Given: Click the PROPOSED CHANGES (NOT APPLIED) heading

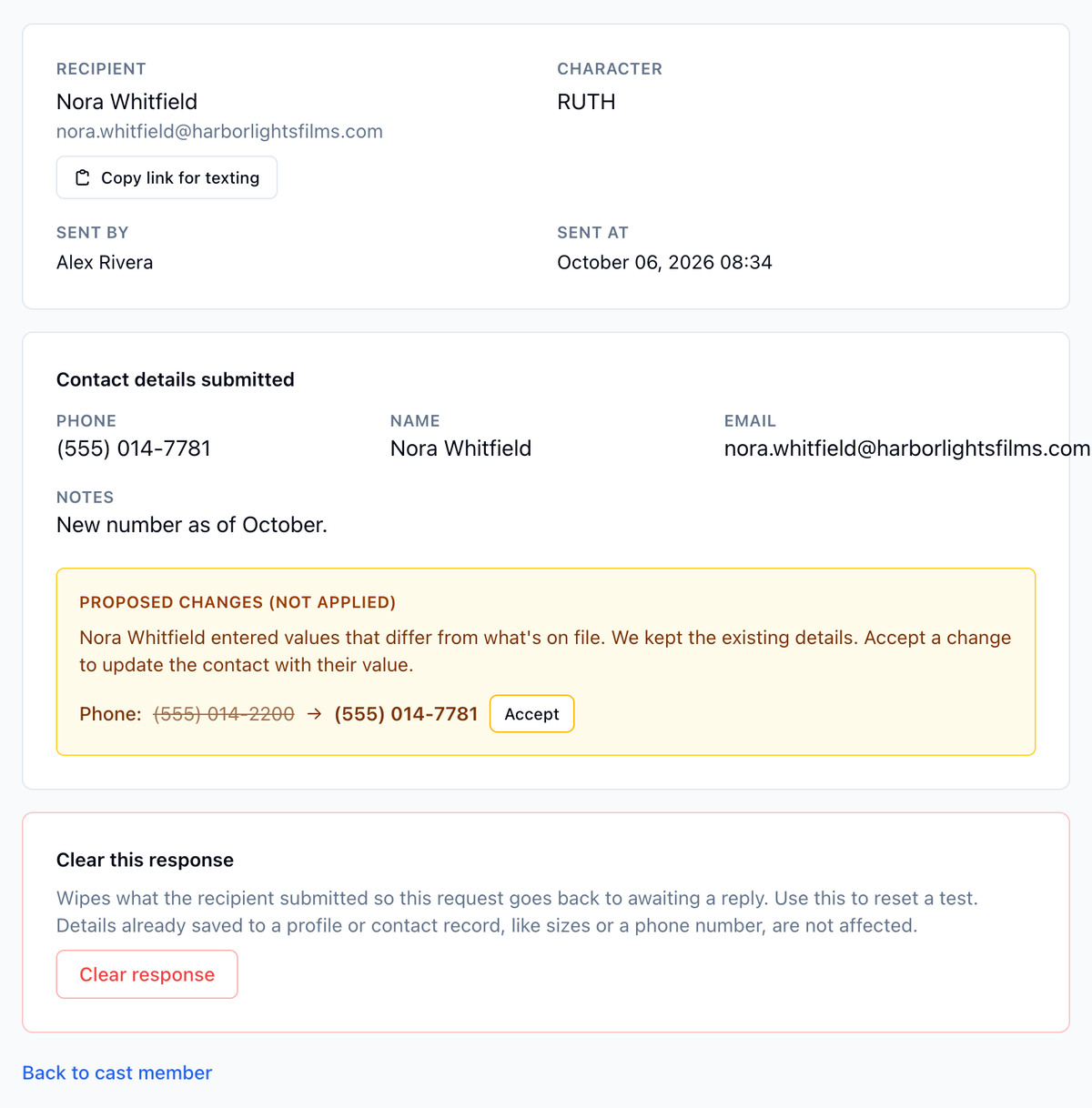Looking at the screenshot, I should [238, 602].
